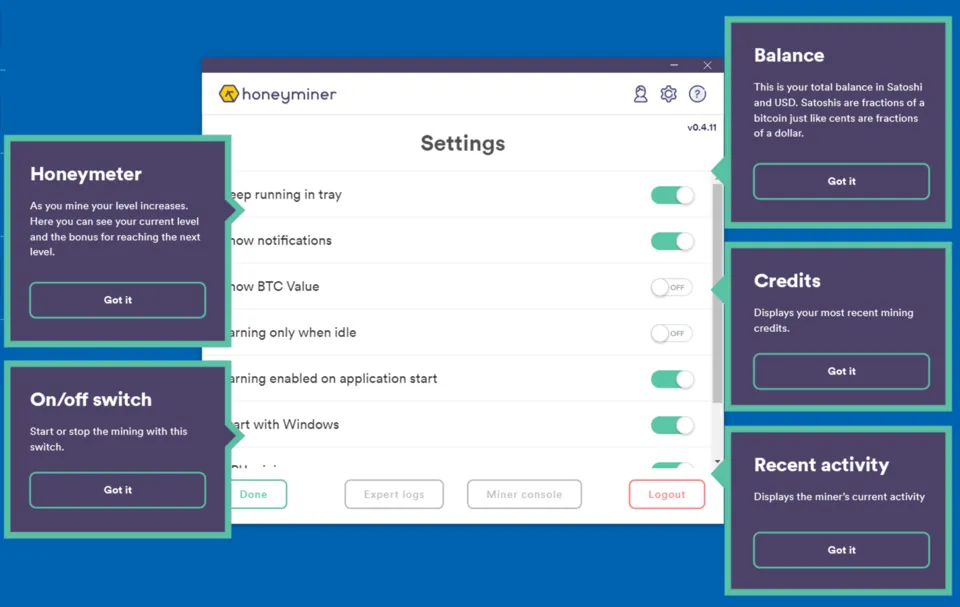Dismiss Credits tip with Got it

coord(841,371)
